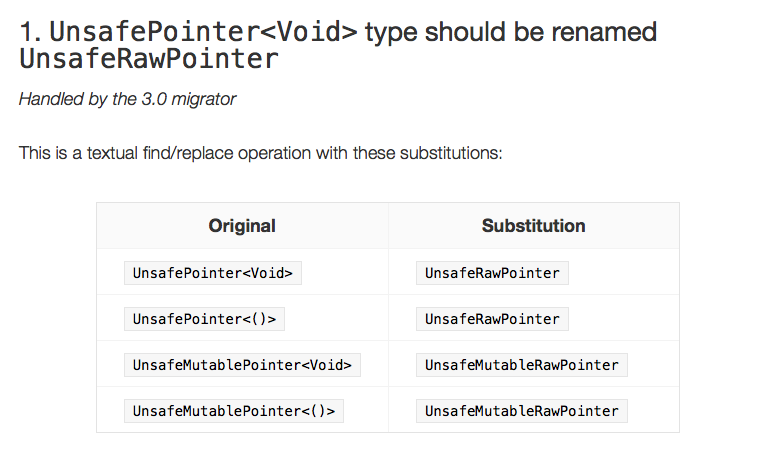Click 'type should be renamed' heading text
769x457 pixels.
[x=511, y=32]
